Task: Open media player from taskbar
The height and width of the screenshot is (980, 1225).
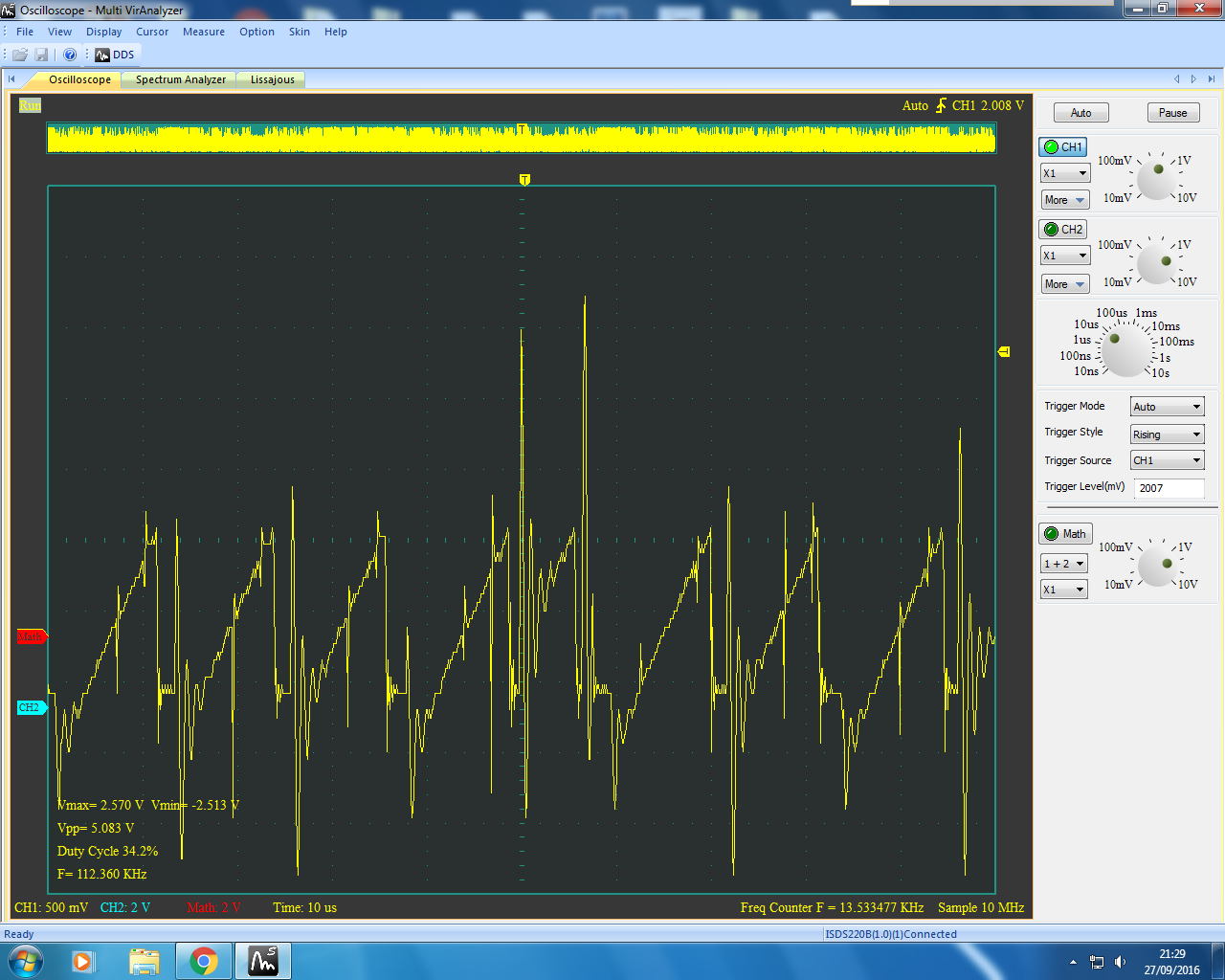Action: coord(83,961)
